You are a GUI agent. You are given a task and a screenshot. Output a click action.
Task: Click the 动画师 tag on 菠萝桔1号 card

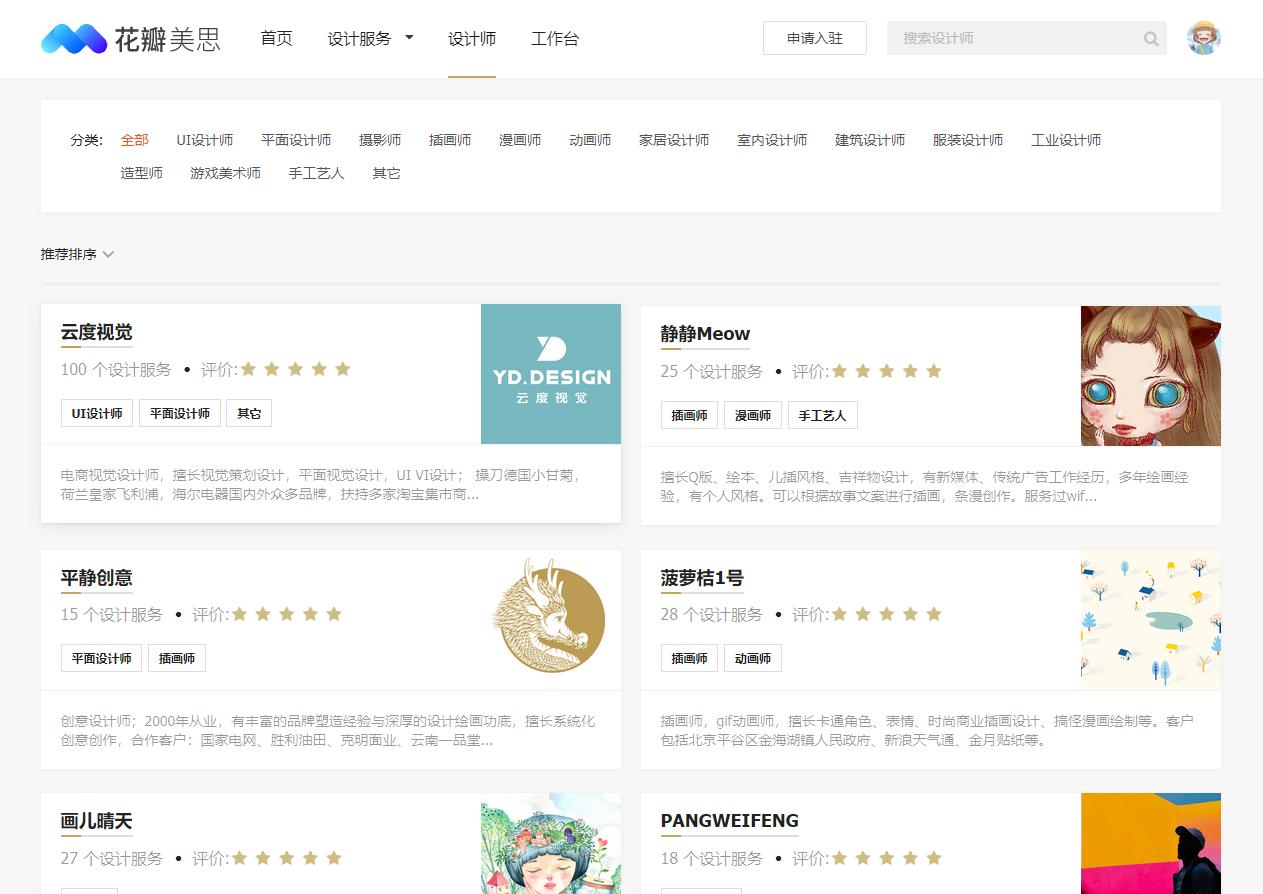(753, 658)
